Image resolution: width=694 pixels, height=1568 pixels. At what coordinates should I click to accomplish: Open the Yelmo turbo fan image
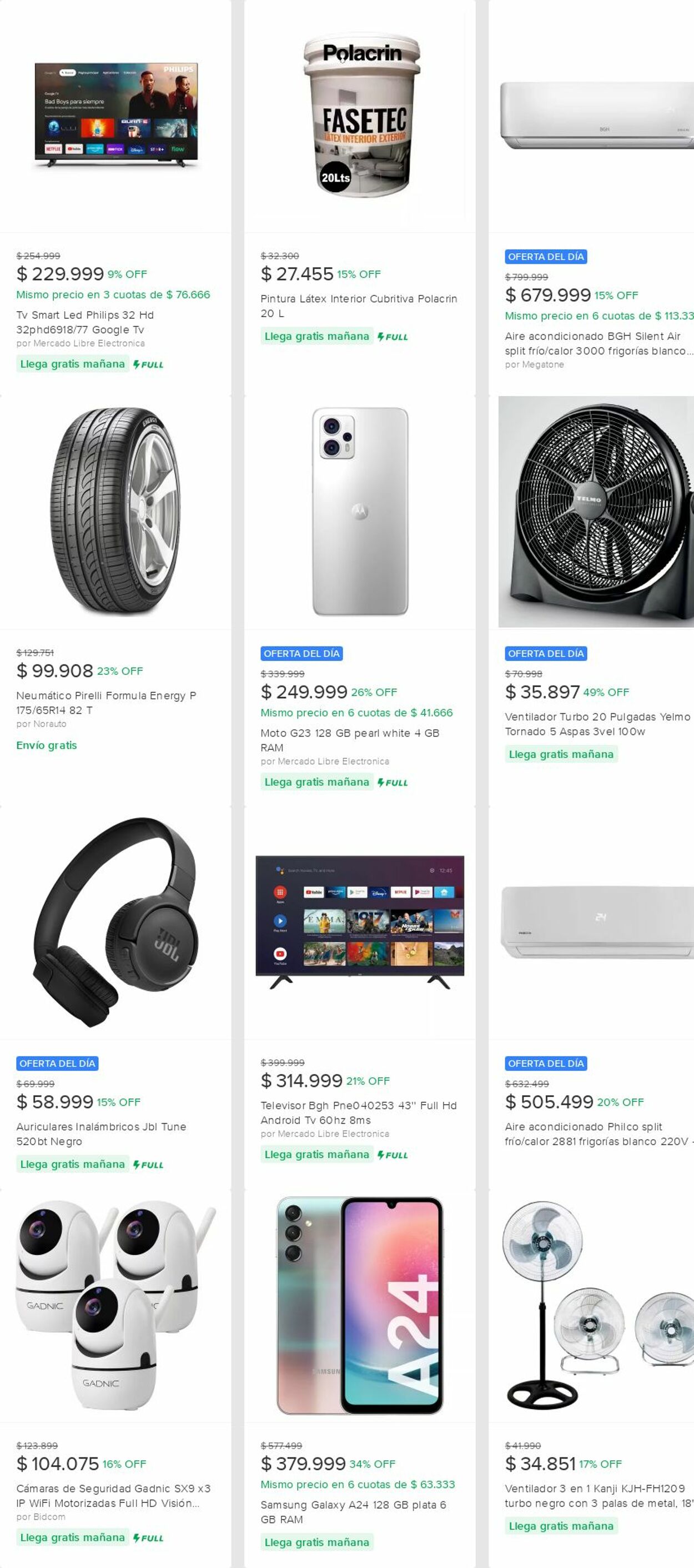tap(595, 512)
